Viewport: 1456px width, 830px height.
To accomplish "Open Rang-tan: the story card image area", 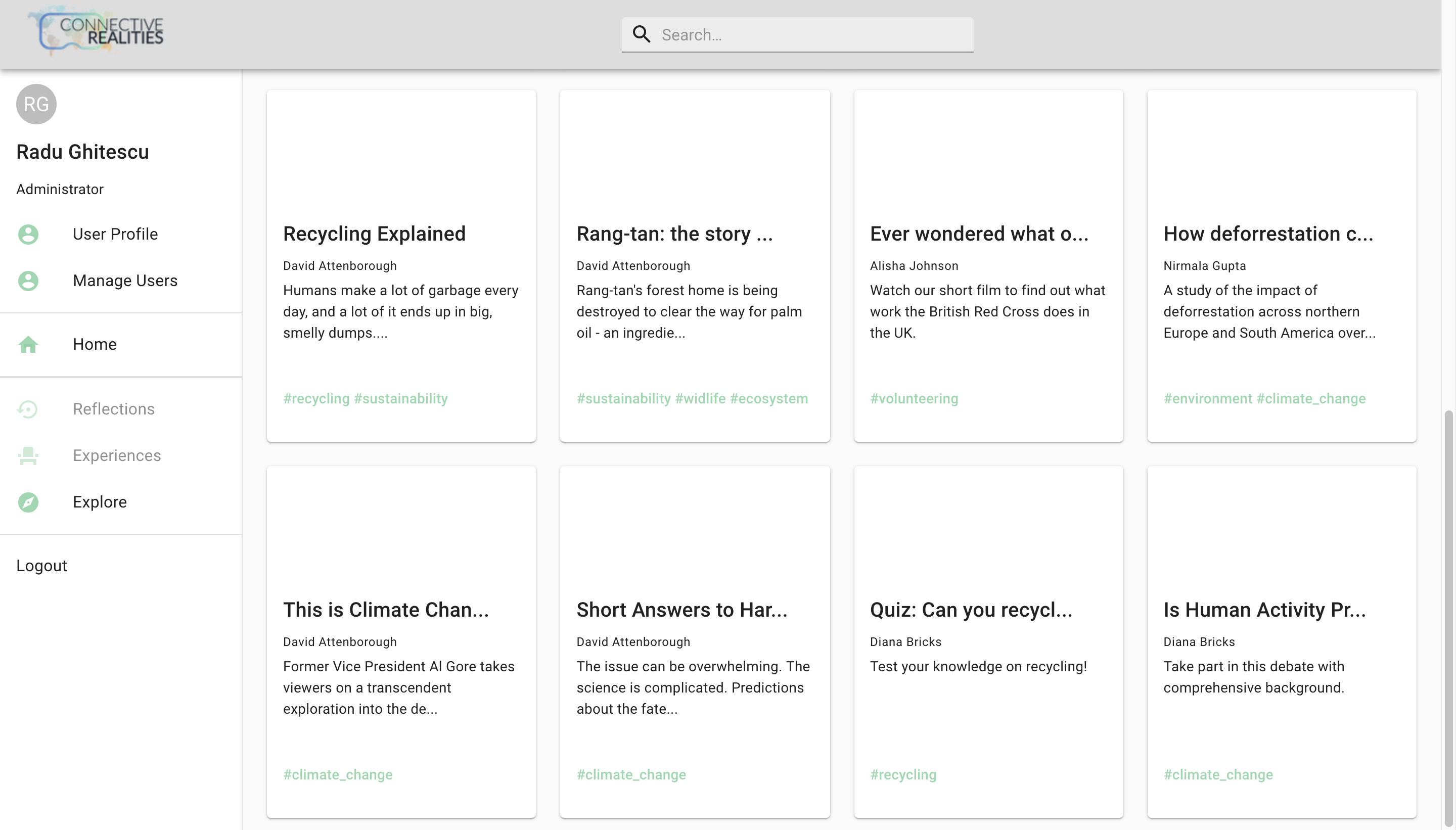I will coord(694,151).
